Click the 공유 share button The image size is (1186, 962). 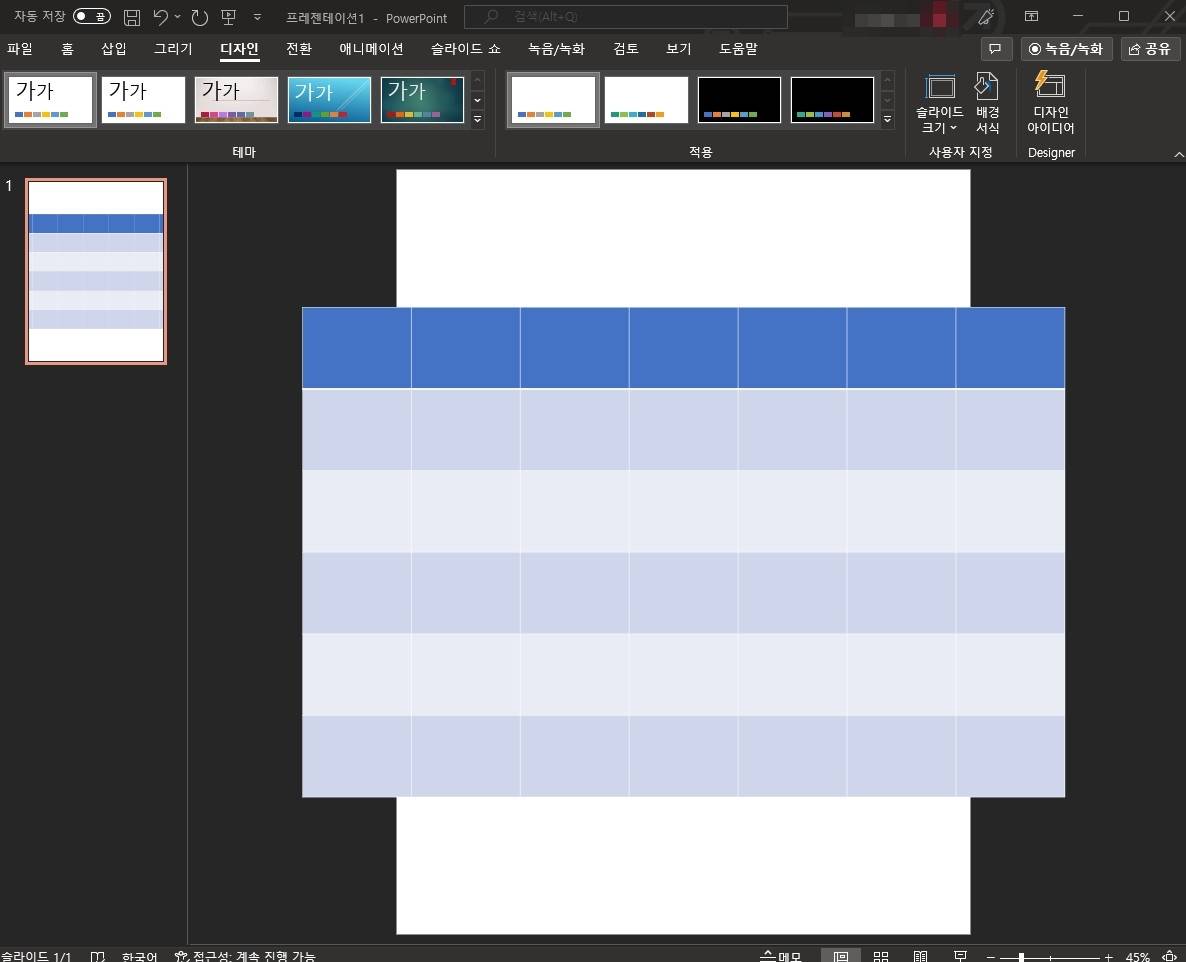click(x=1150, y=49)
